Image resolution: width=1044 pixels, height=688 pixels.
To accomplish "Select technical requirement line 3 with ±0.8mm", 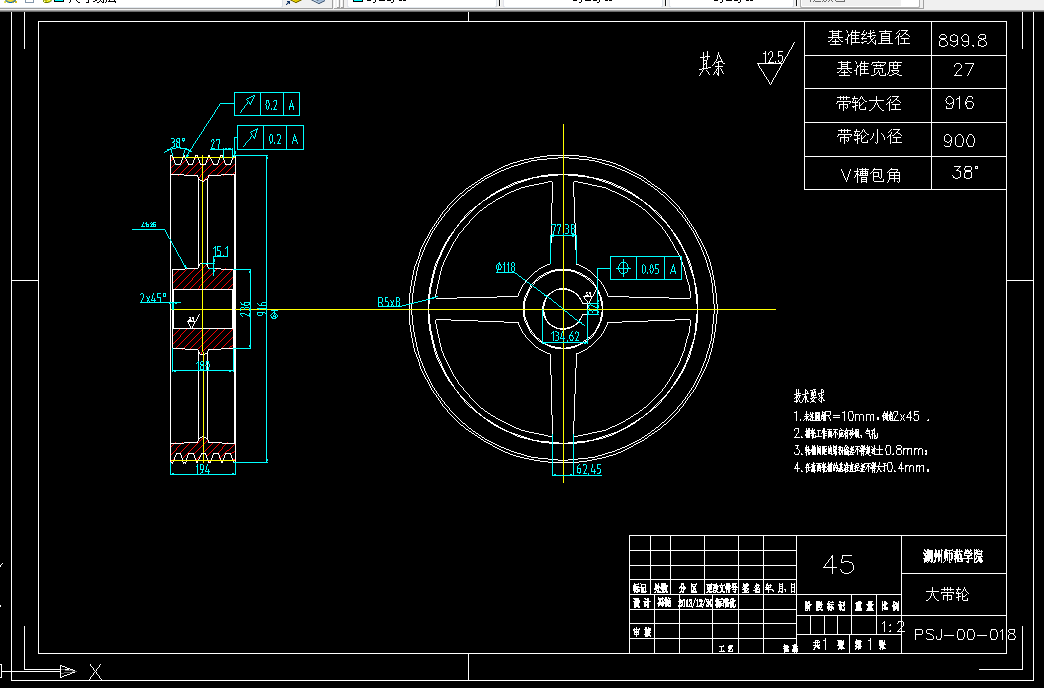I will 860,450.
